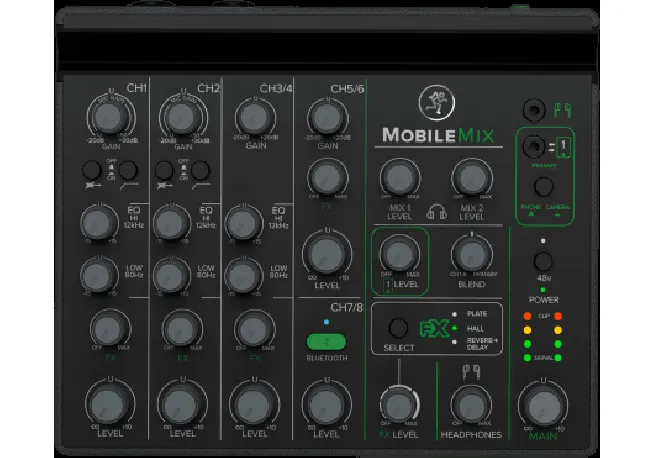654x458 pixels.
Task: Toggle the PHONE / CAMERA selector button
Action: 543,186
